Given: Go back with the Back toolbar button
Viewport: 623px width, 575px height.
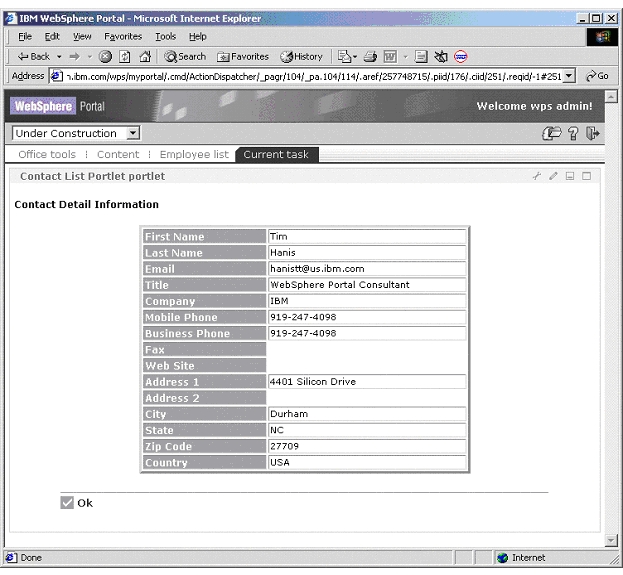Looking at the screenshot, I should click(33, 57).
